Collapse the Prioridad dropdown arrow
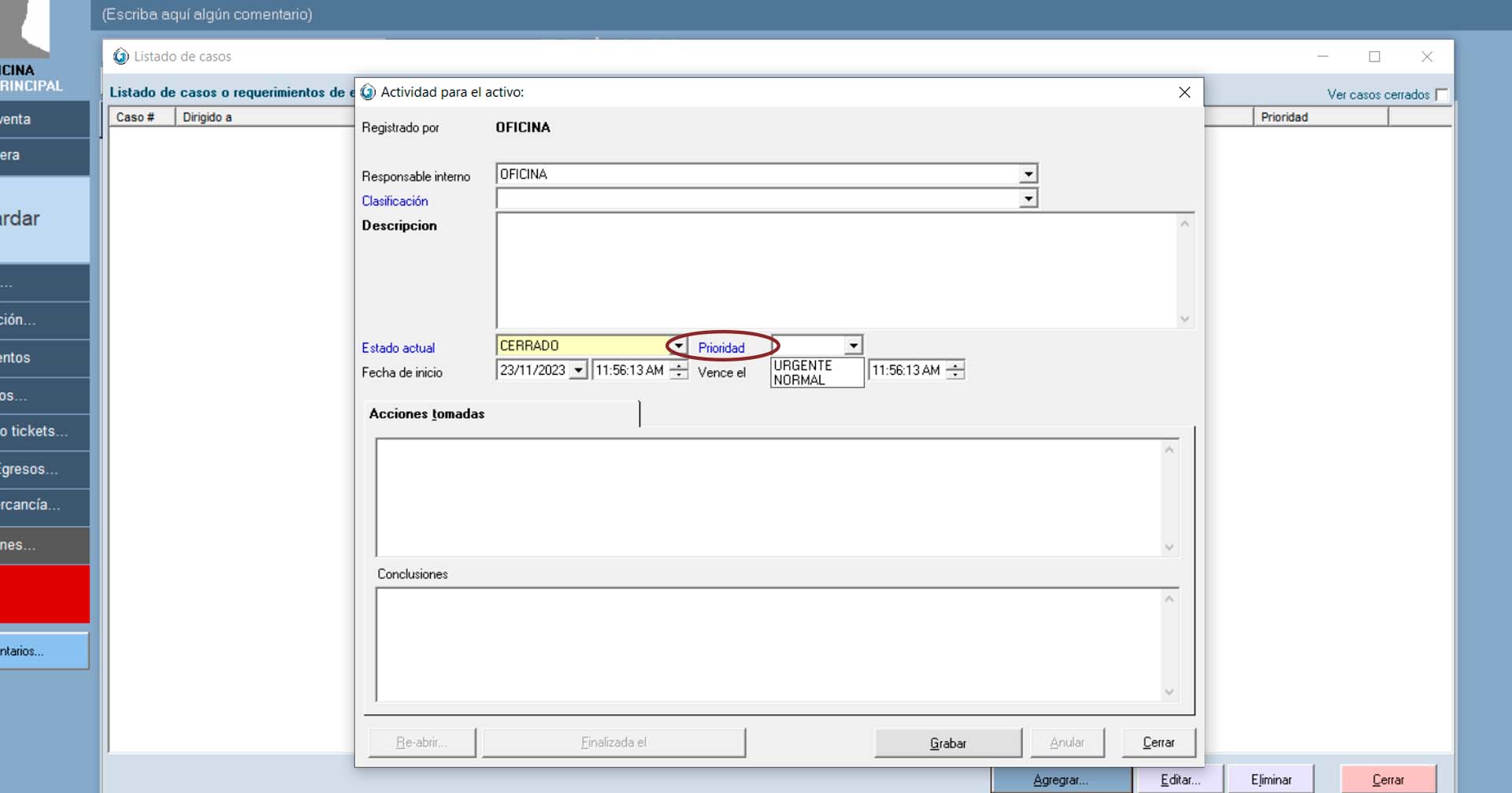This screenshot has width=1512, height=793. coord(853,346)
